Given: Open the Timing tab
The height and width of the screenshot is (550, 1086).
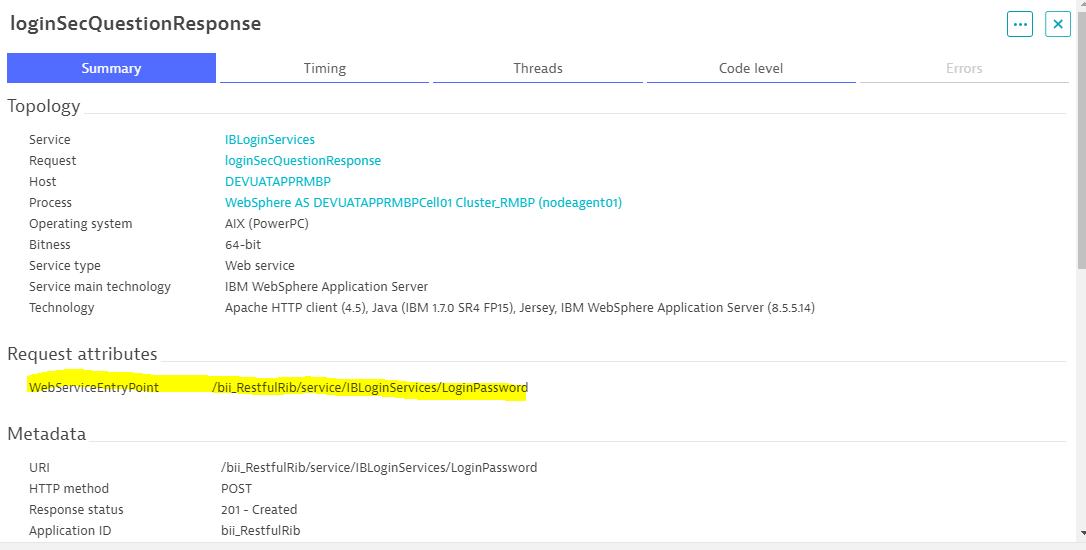Looking at the screenshot, I should point(324,68).
